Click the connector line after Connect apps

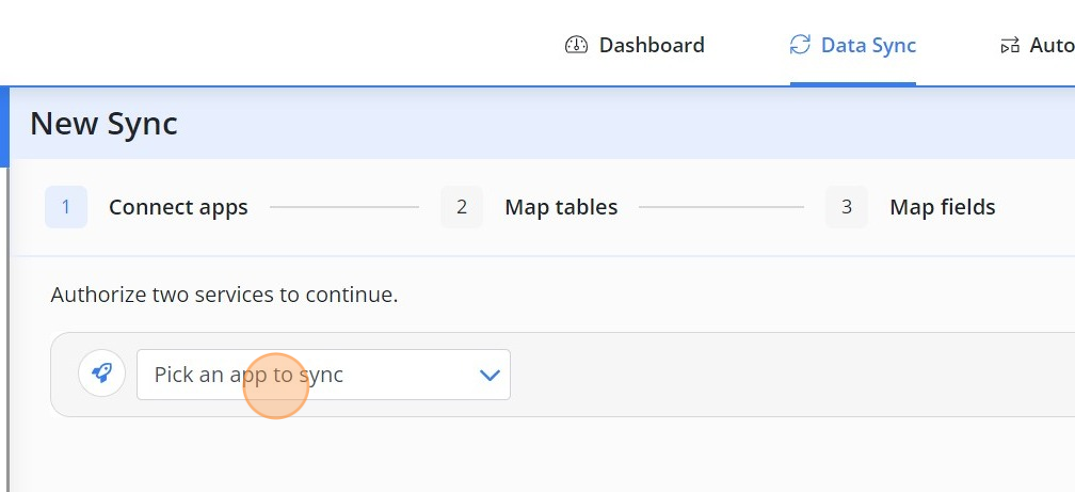point(344,207)
